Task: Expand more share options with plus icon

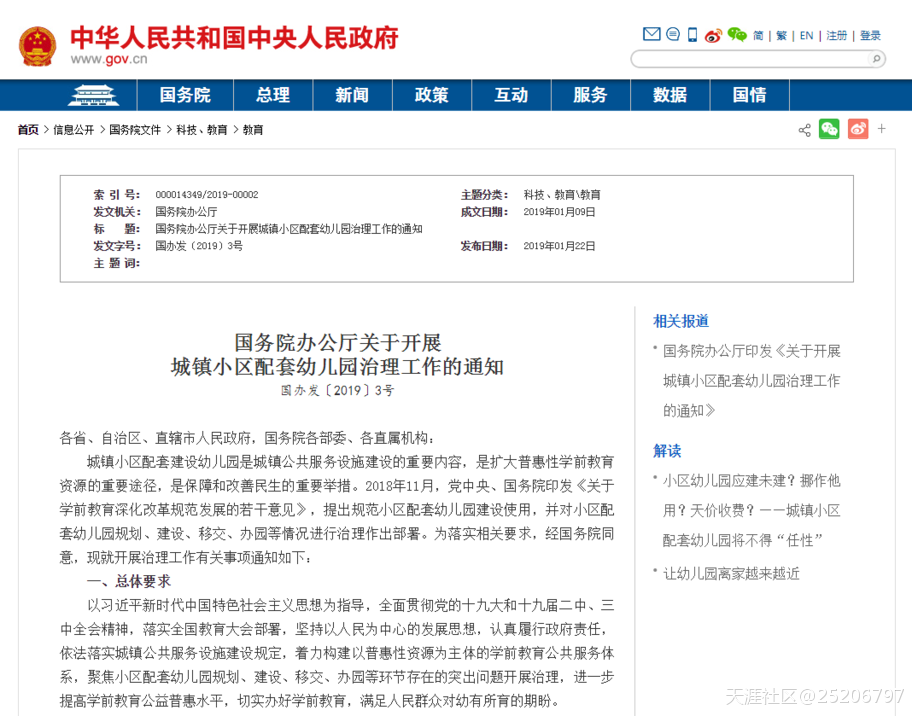Action: [881, 128]
